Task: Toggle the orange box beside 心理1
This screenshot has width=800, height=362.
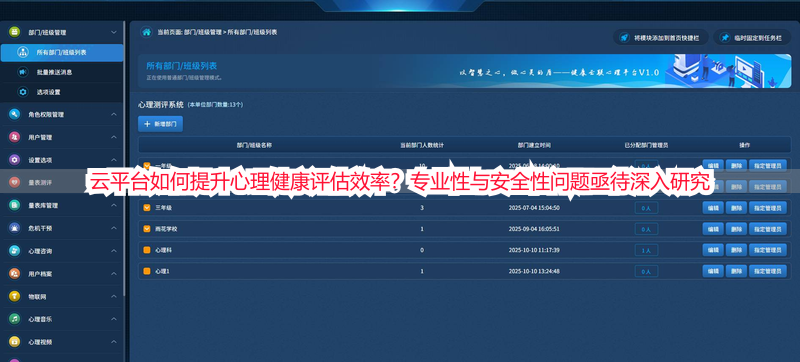Action: (x=146, y=271)
